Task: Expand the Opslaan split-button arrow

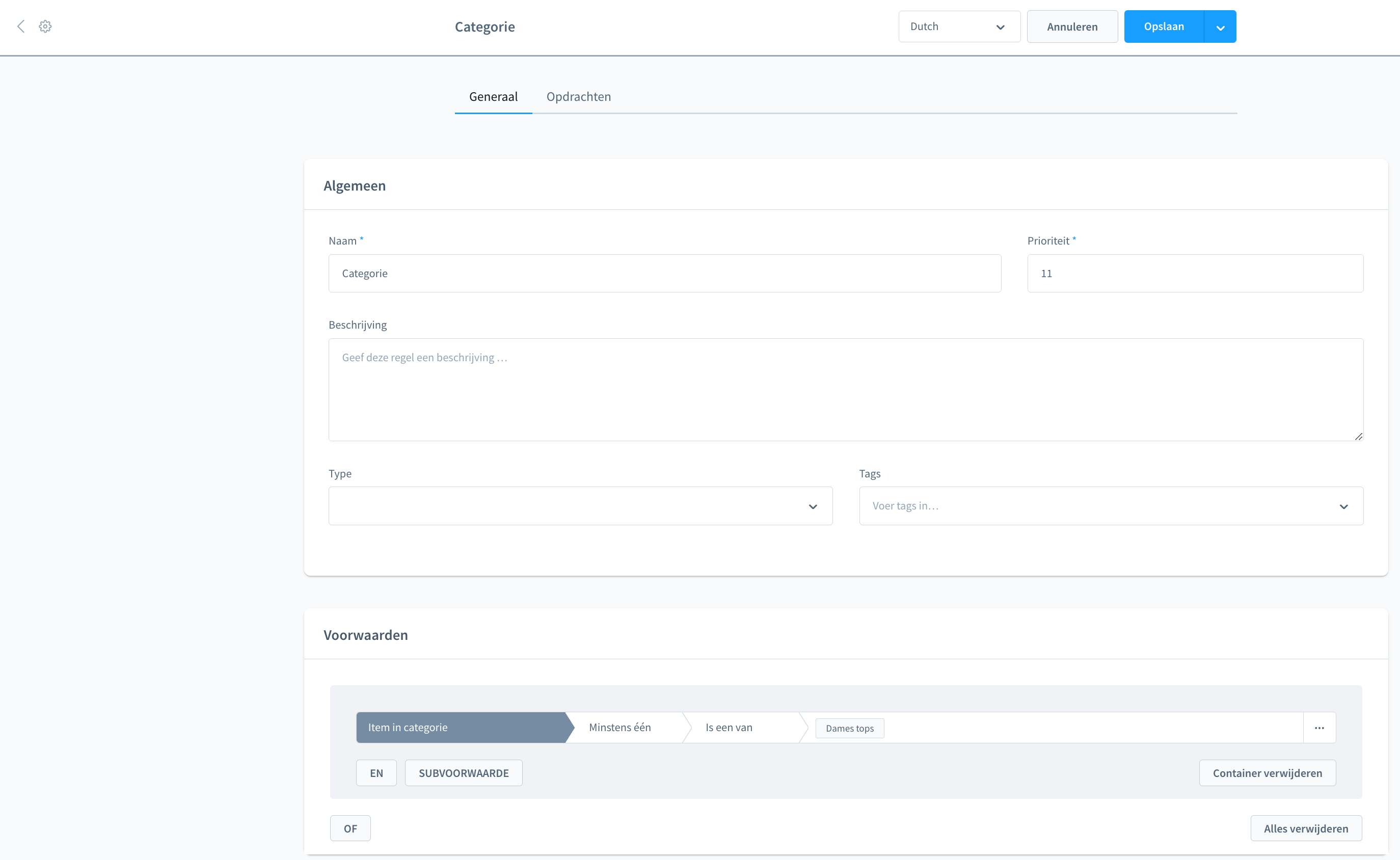Action: point(1220,26)
